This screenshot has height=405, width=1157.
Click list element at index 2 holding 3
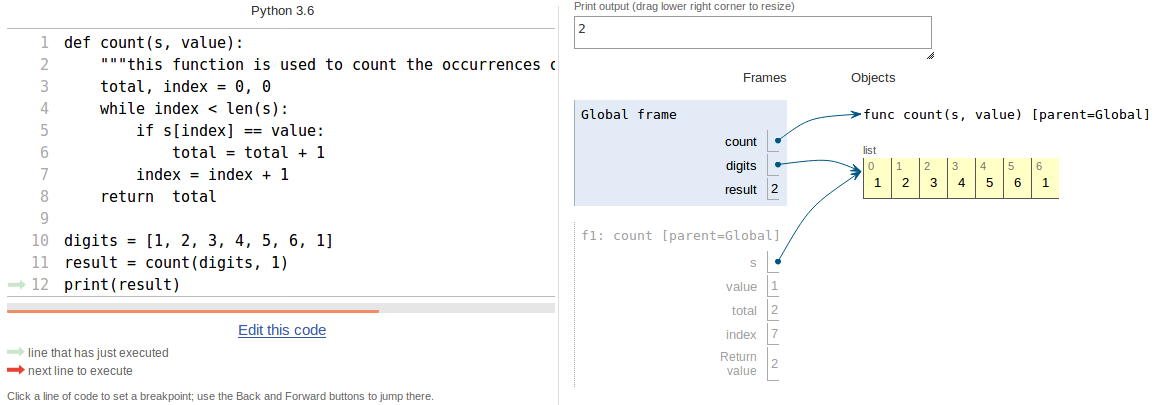(x=933, y=177)
